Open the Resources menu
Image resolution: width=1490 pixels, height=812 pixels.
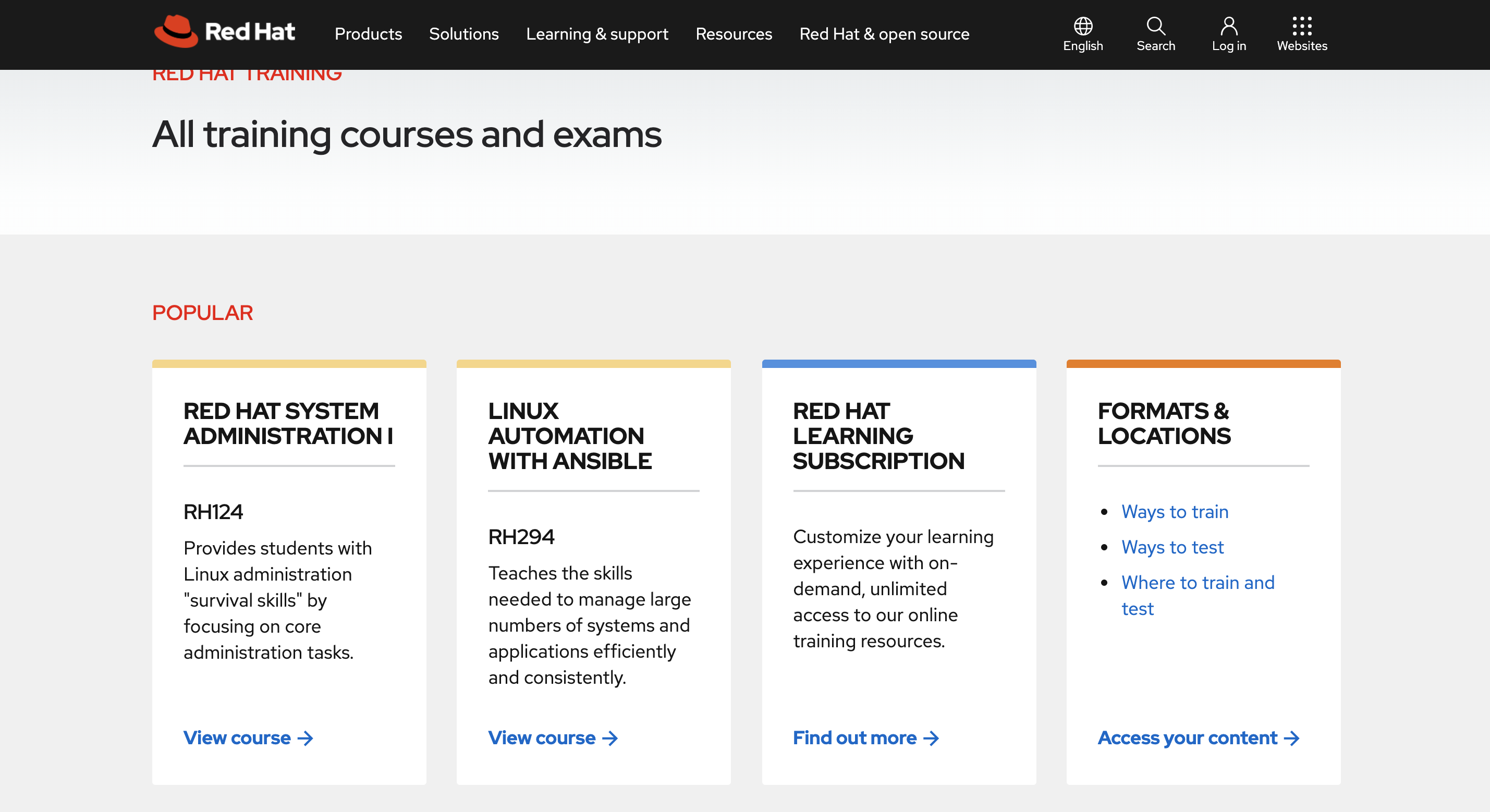(x=734, y=34)
